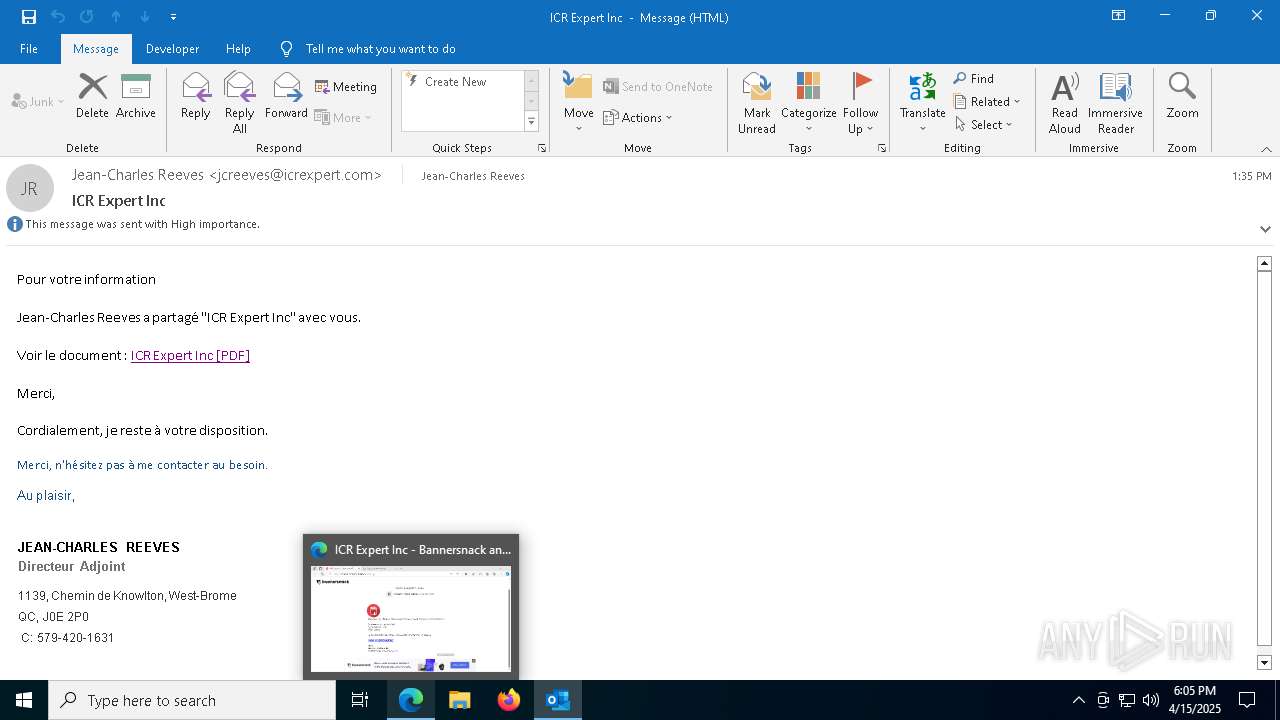Click the Redo icon in quick access toolbar
Image resolution: width=1280 pixels, height=720 pixels.
click(x=87, y=17)
